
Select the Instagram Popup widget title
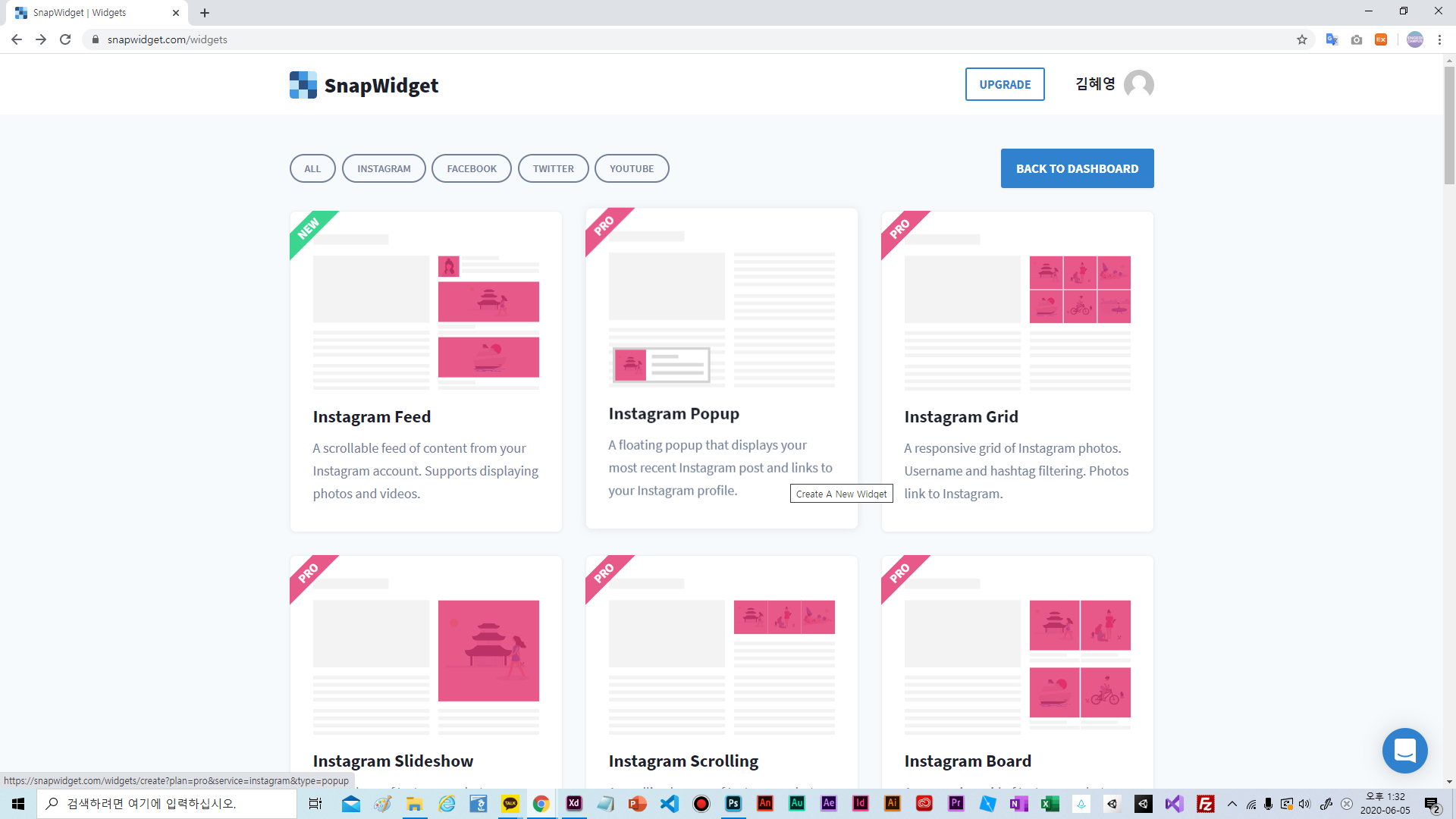click(673, 413)
